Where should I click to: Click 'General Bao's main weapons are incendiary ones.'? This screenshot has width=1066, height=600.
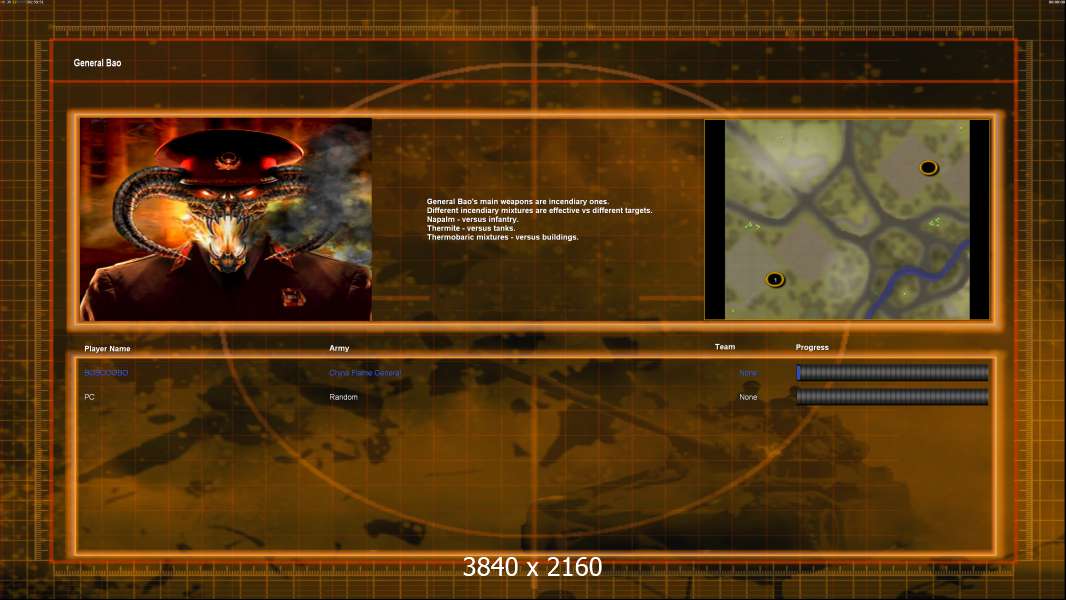click(518, 202)
